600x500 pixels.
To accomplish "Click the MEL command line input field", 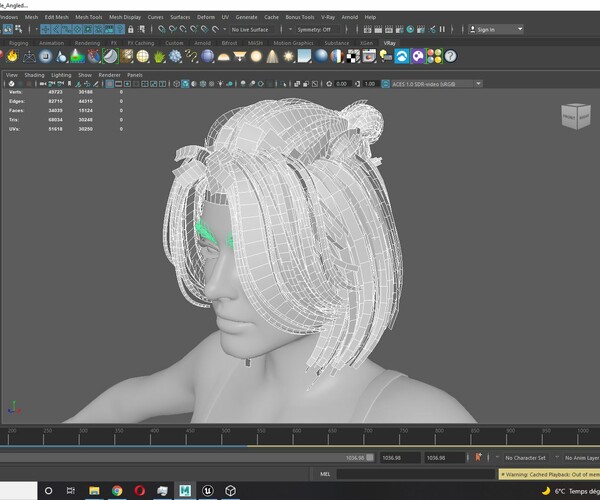I will [416, 474].
